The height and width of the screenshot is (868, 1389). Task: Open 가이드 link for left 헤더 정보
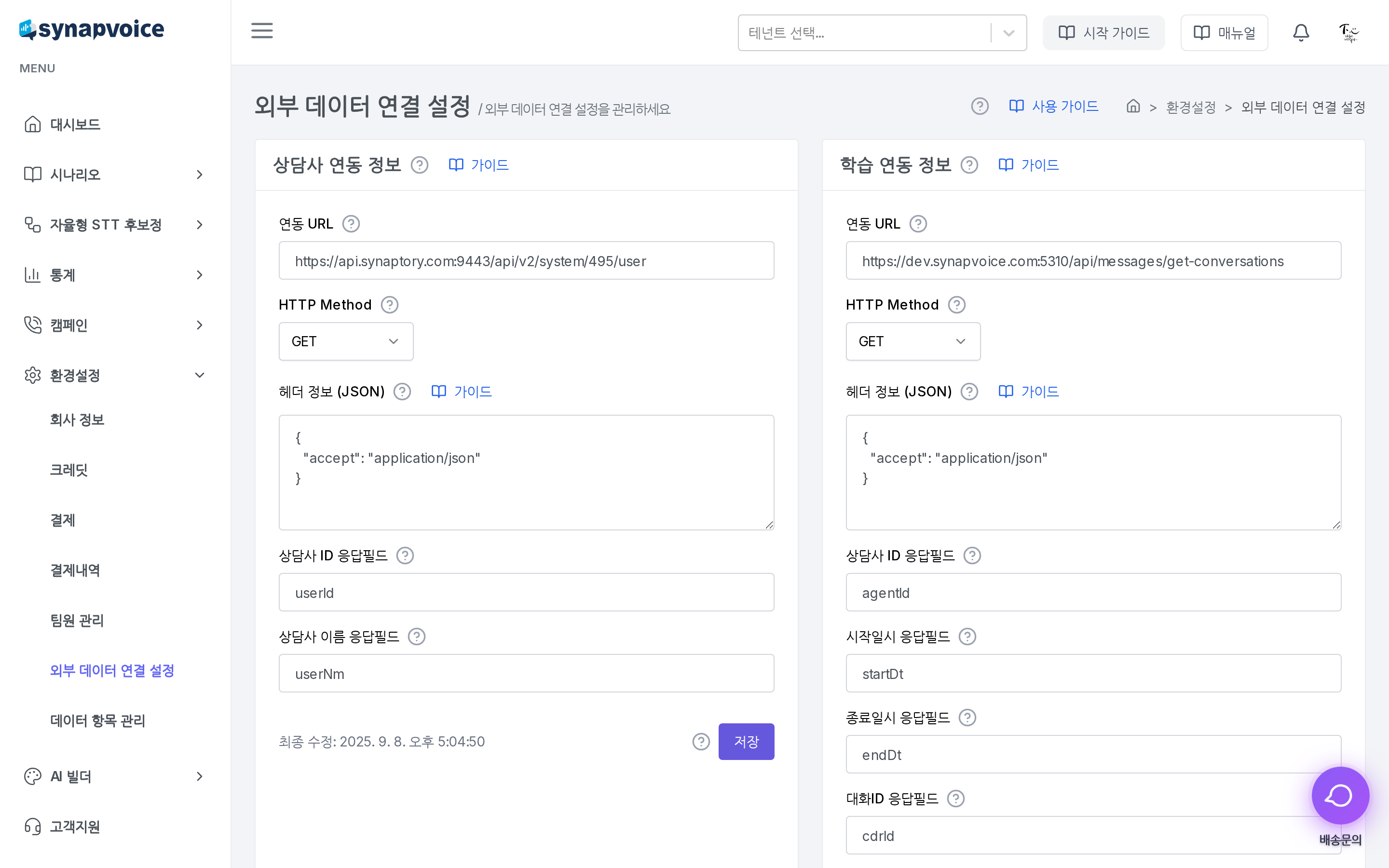pyautogui.click(x=462, y=392)
